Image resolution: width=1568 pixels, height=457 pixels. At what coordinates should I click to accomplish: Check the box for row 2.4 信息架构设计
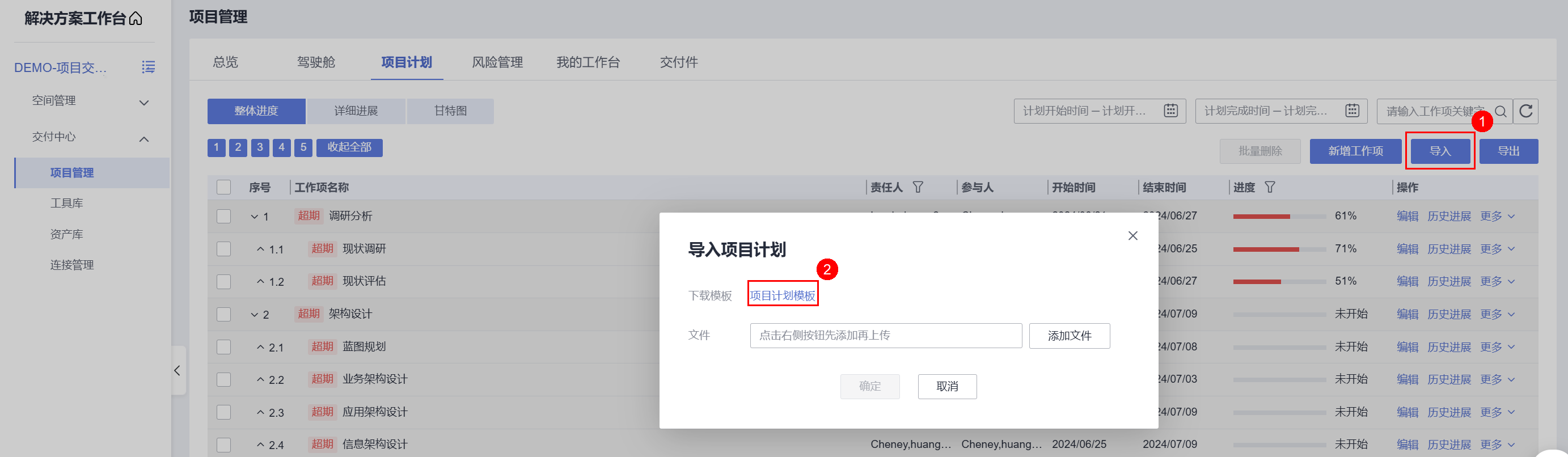[x=224, y=445]
